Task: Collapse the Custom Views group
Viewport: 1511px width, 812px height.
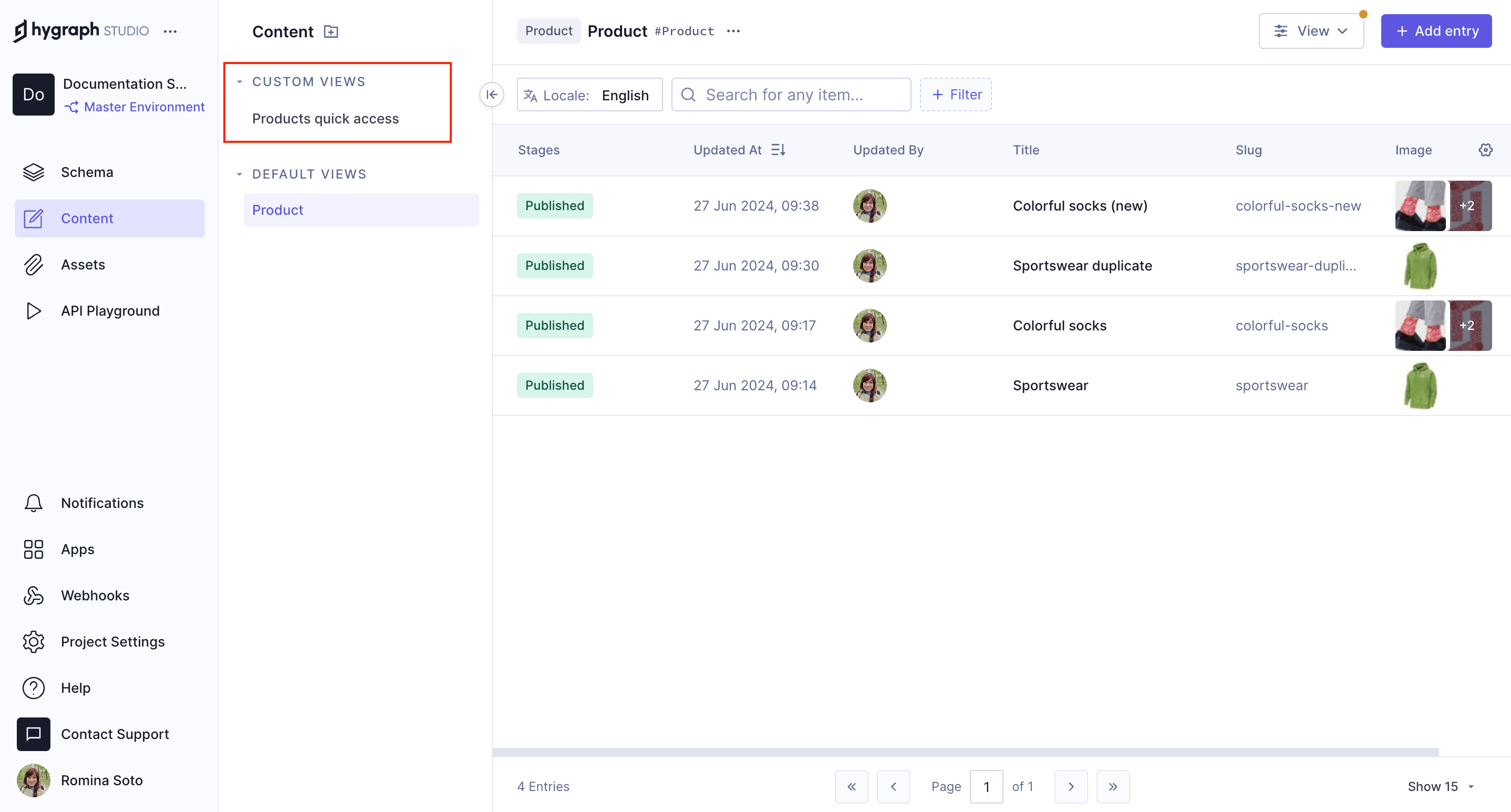Action: pos(240,82)
